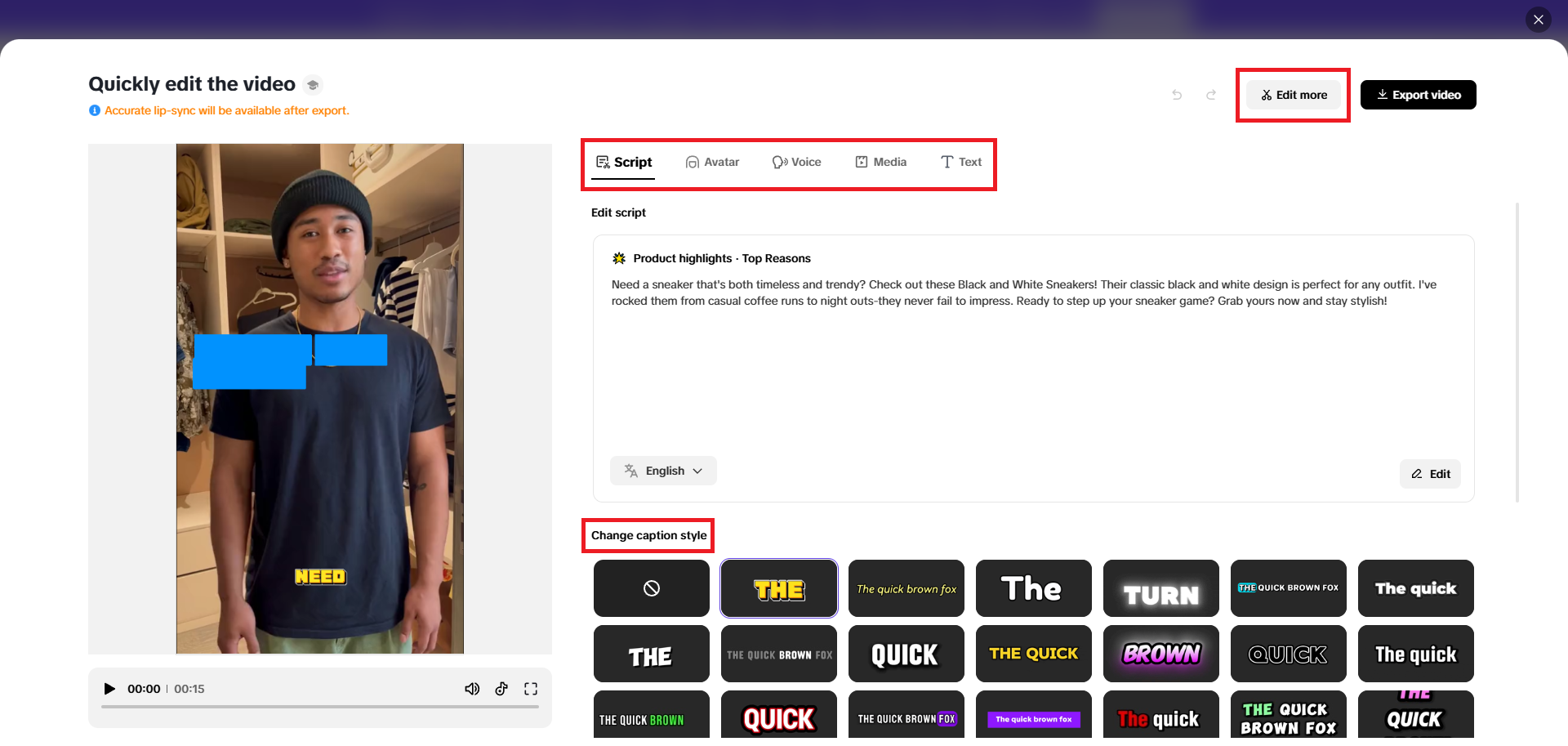Play the video preview
The width and height of the screenshot is (1568, 746).
pos(109,689)
